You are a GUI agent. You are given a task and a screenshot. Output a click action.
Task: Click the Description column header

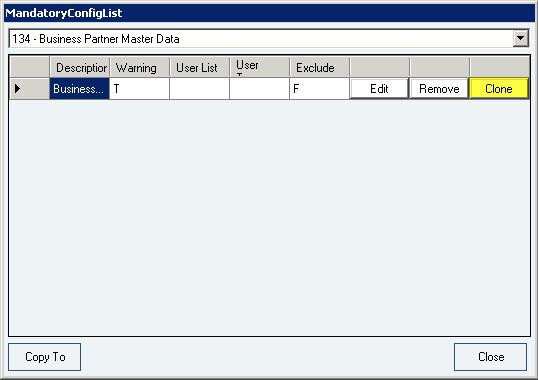point(80,67)
